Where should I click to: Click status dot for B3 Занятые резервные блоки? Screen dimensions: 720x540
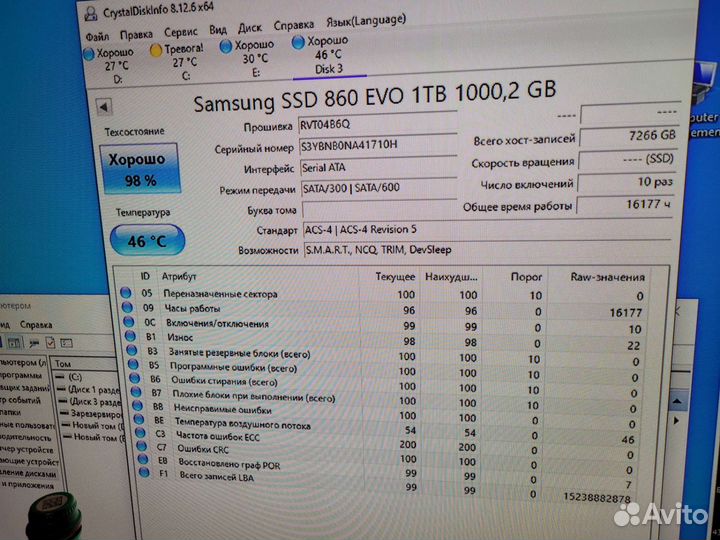tap(132, 350)
